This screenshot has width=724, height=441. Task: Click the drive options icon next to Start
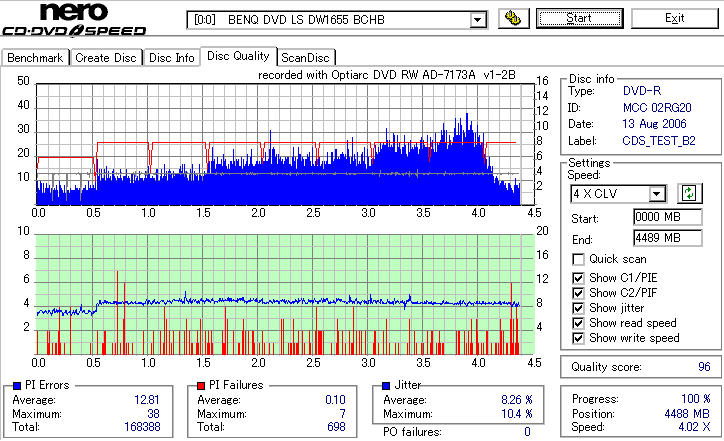coord(513,18)
